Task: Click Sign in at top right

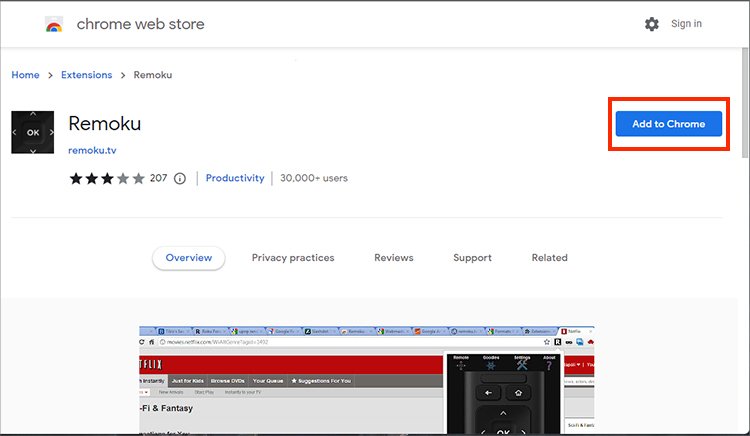Action: (686, 23)
